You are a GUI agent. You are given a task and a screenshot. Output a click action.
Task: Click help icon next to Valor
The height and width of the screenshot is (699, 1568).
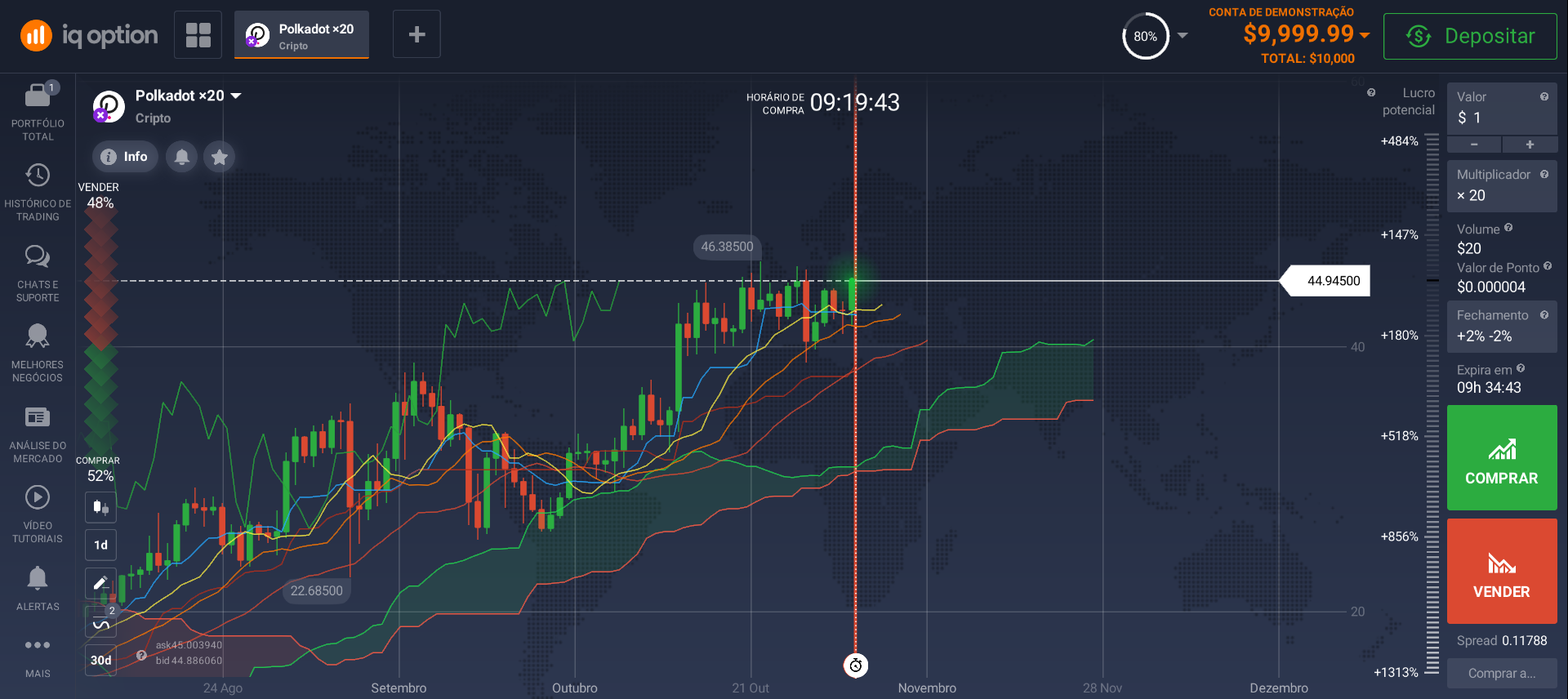click(1544, 96)
